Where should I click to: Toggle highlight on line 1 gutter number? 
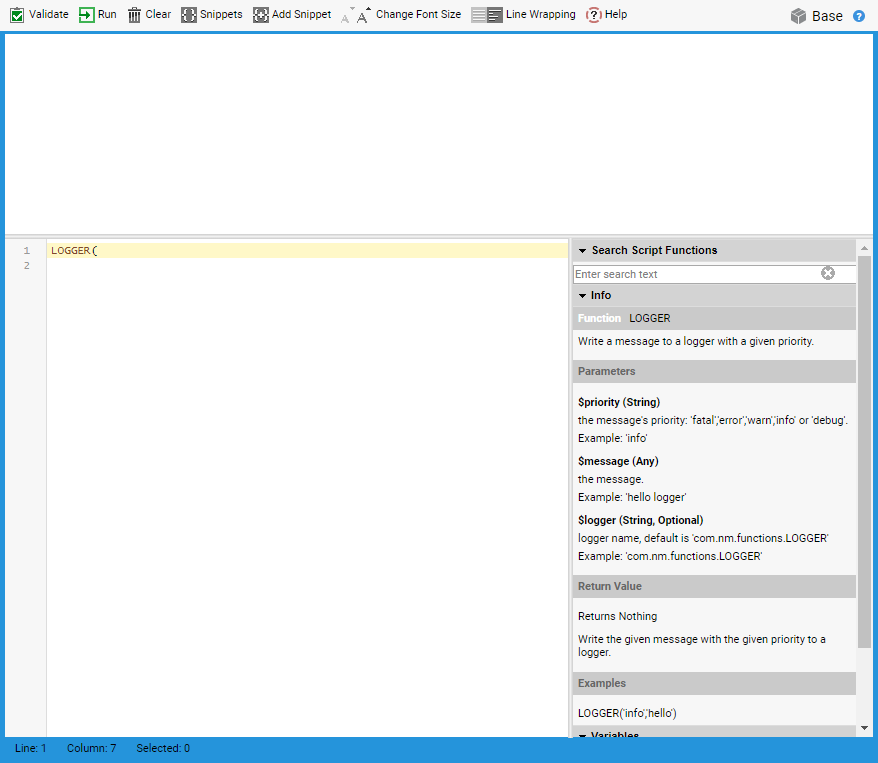click(26, 250)
